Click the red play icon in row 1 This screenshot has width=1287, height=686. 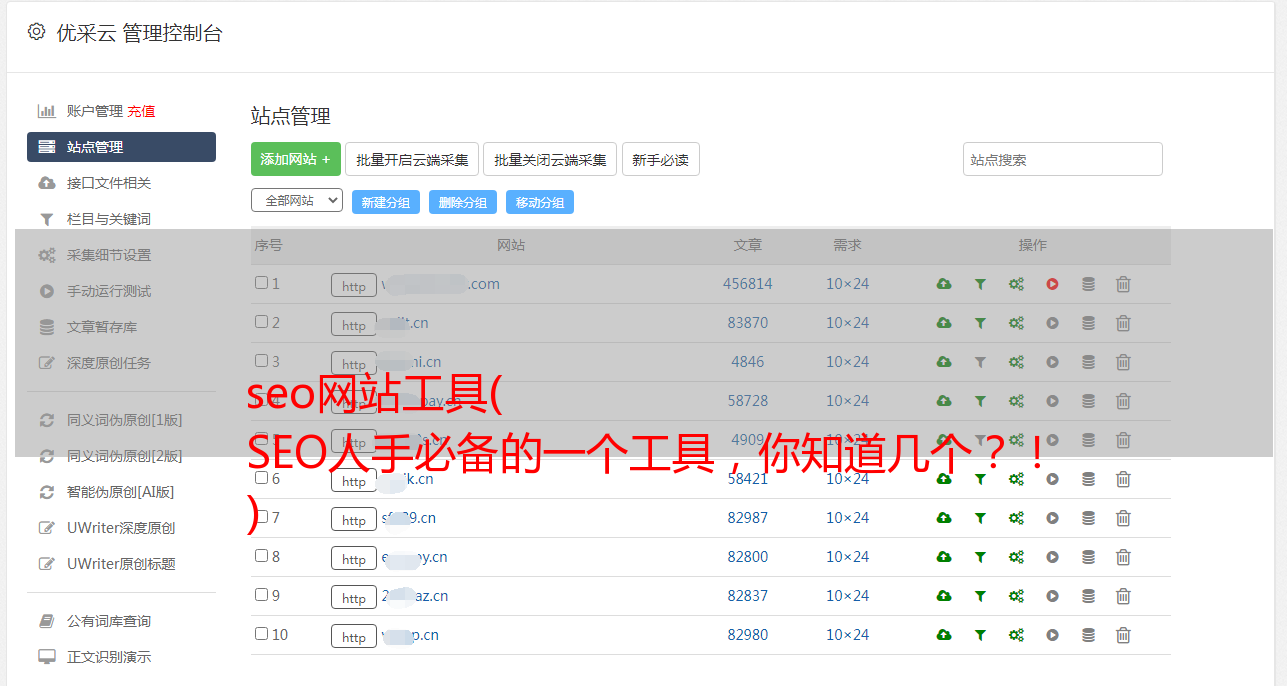[x=1052, y=284]
